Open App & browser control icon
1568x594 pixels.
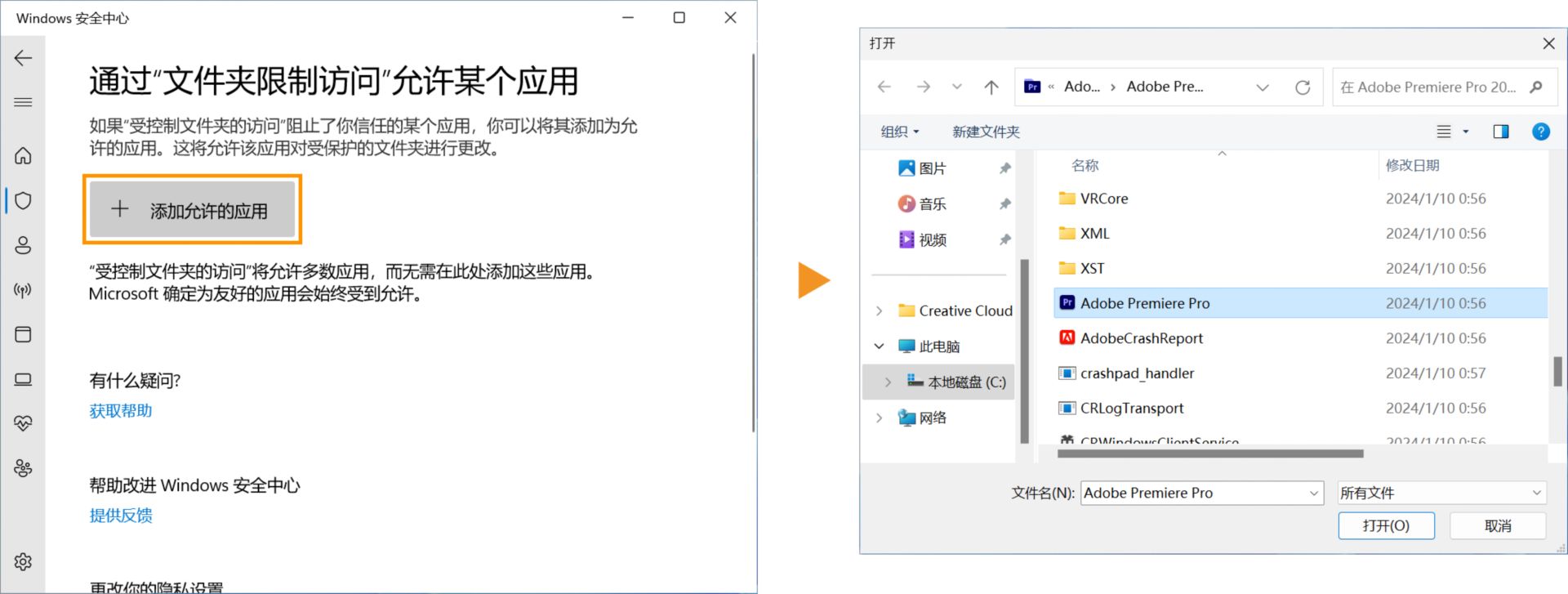click(x=23, y=334)
